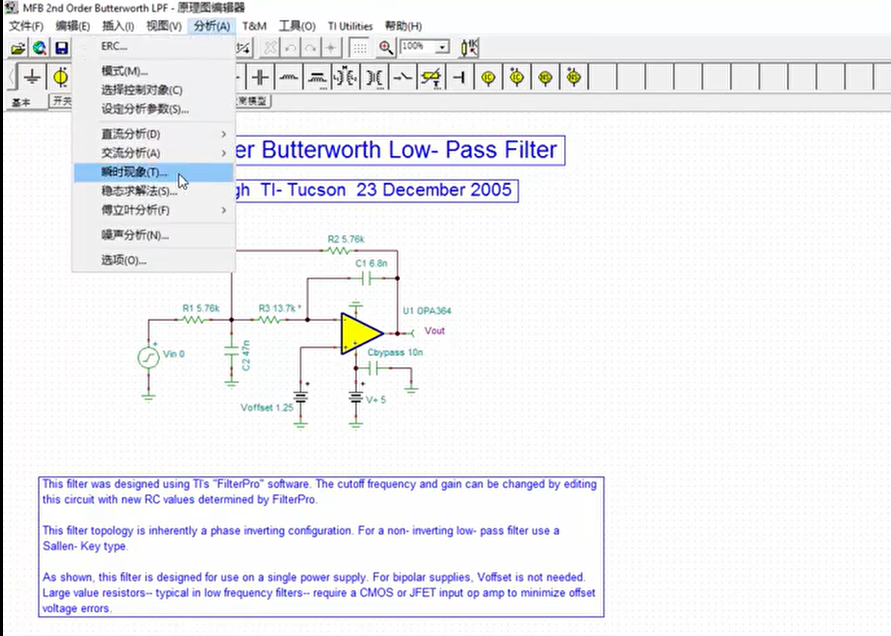Click the Save floppy disk icon
891x636 pixels.
point(61,48)
